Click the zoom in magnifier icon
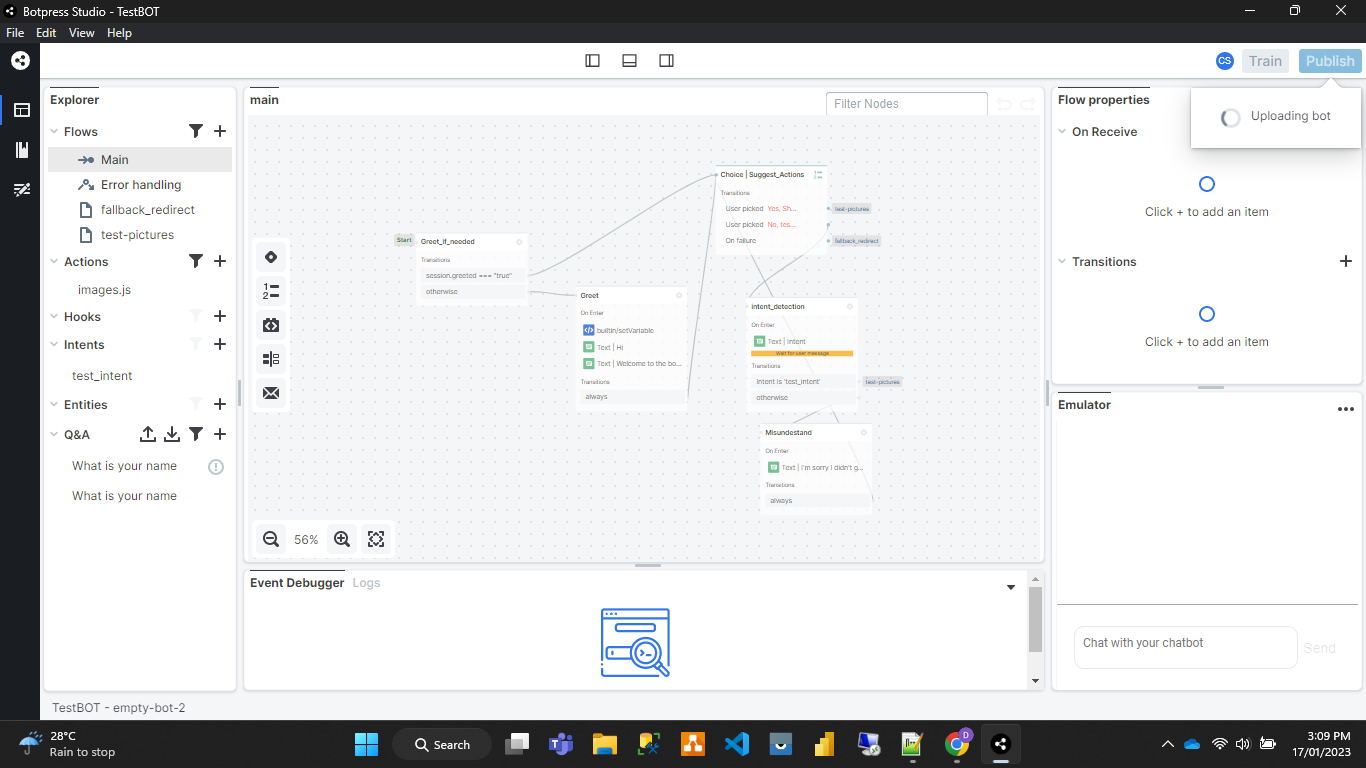 point(342,539)
